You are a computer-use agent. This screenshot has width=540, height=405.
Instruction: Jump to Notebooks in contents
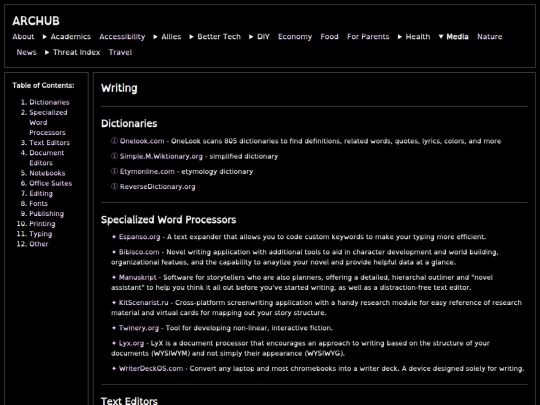pyautogui.click(x=47, y=173)
